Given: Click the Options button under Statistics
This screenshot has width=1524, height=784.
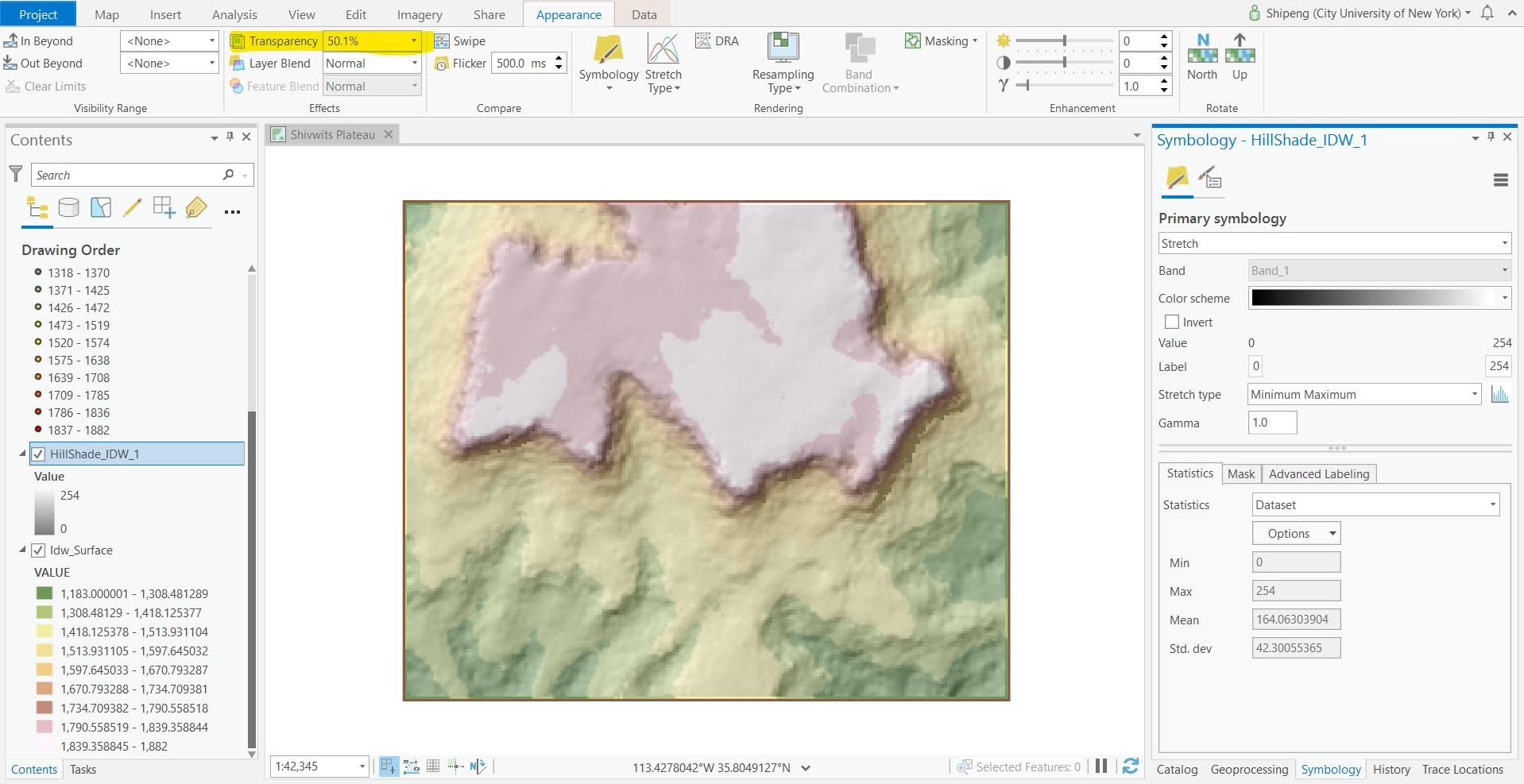Looking at the screenshot, I should tap(1296, 534).
